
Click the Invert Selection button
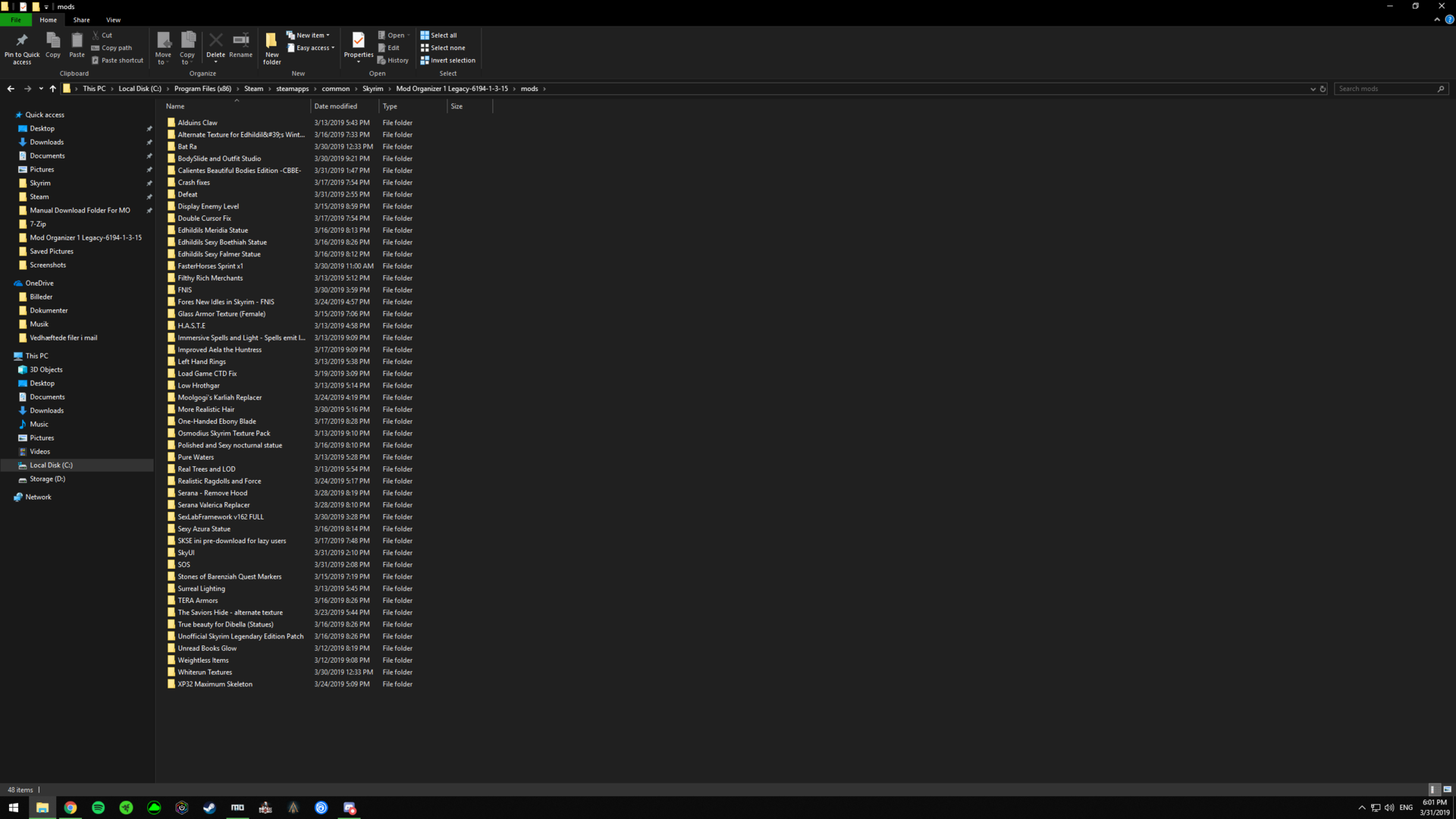(x=449, y=60)
